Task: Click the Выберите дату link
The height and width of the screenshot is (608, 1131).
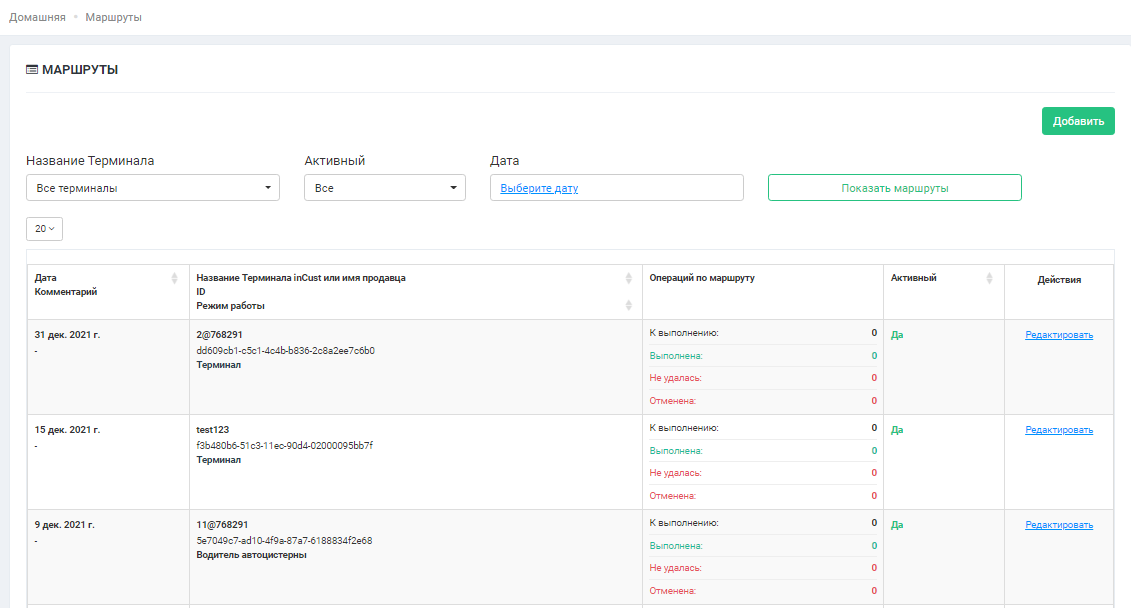Action: [539, 188]
